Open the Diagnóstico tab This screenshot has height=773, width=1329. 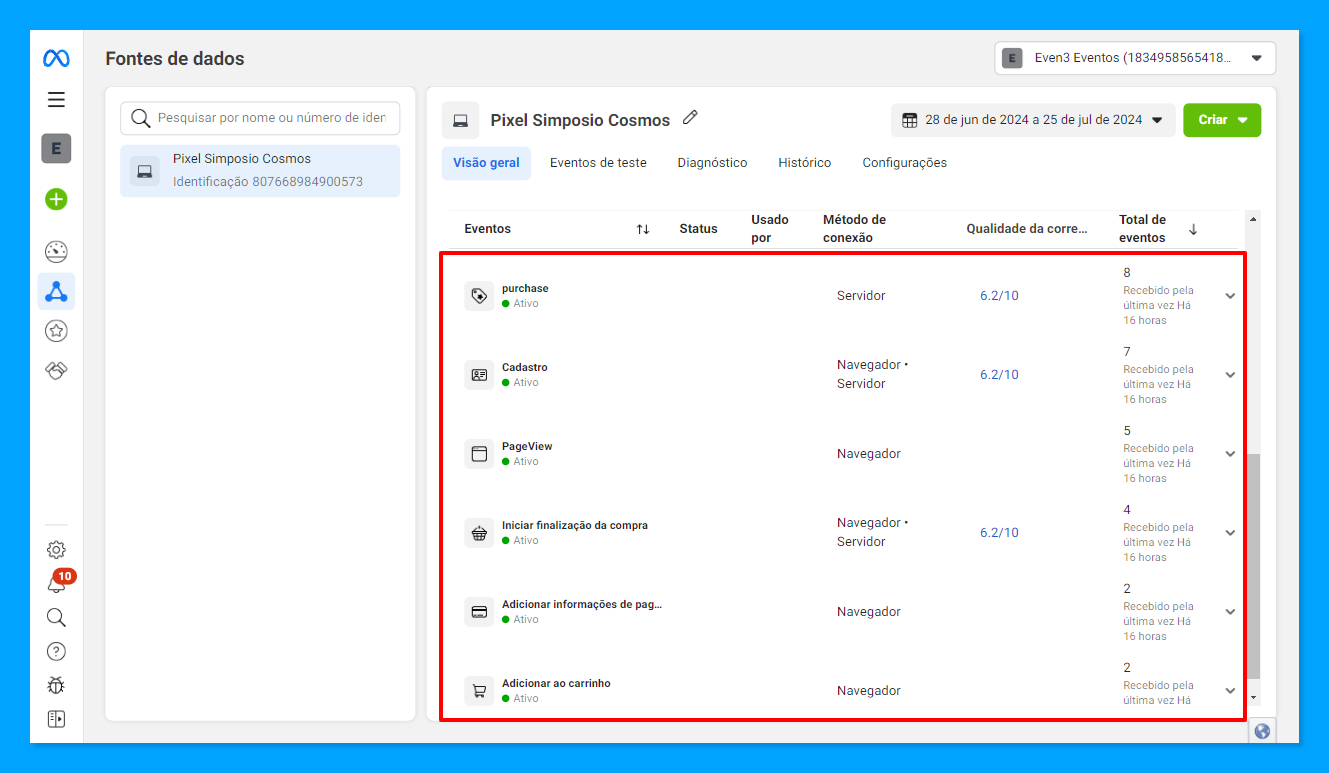pyautogui.click(x=712, y=163)
